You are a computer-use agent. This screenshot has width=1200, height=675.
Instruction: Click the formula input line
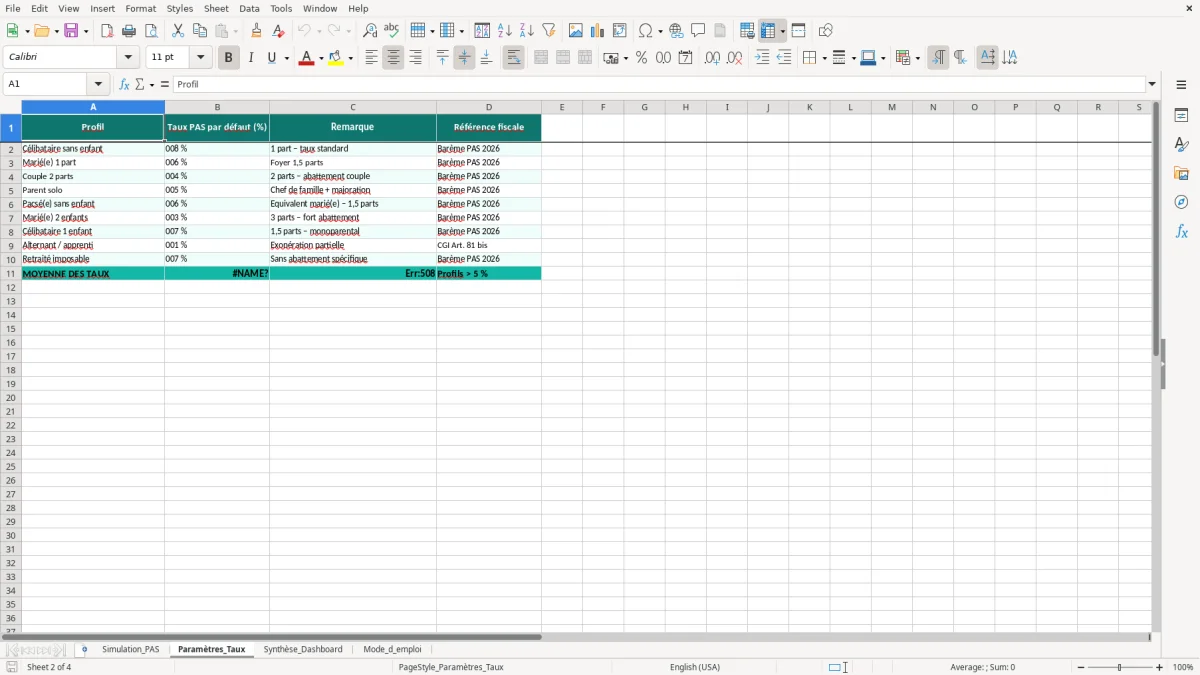pos(659,84)
